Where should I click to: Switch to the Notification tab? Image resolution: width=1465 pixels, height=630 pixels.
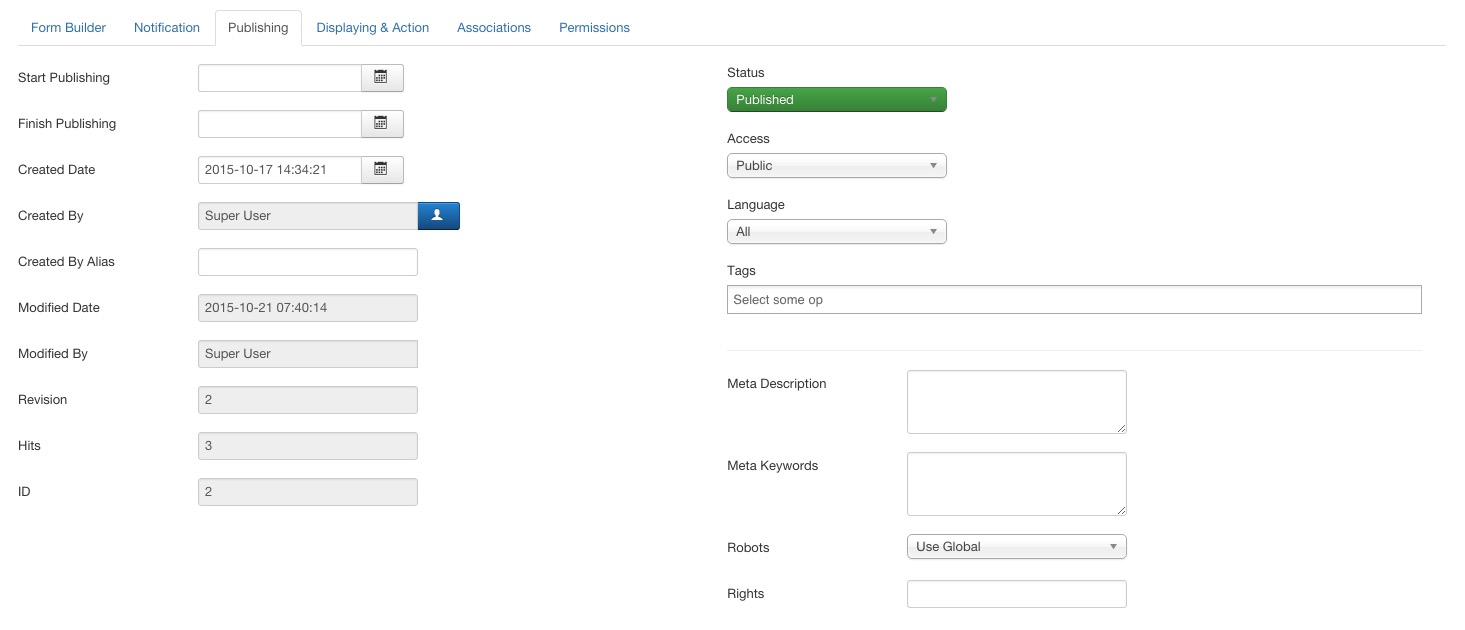click(x=167, y=28)
